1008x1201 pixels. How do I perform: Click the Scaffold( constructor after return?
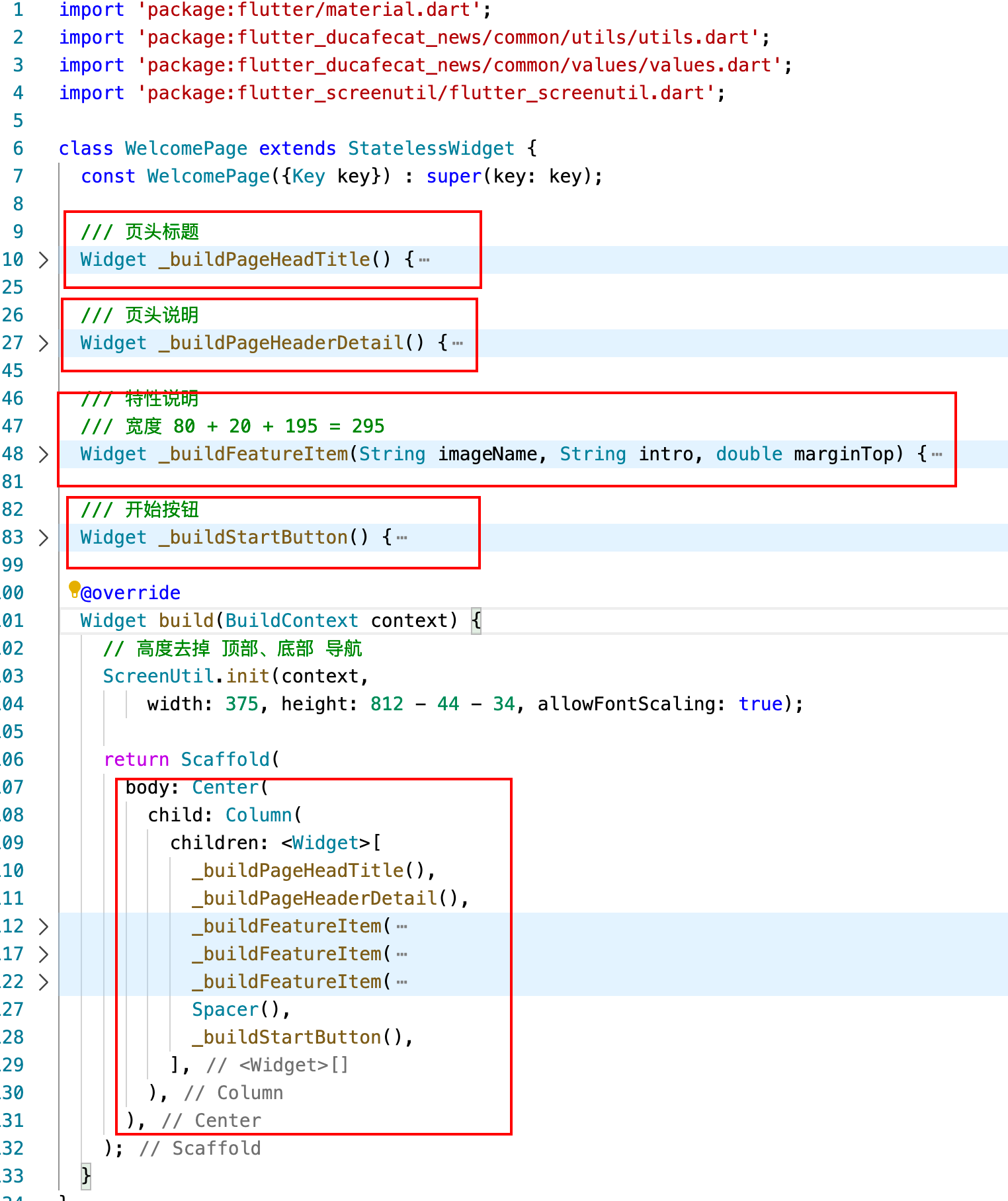point(230,760)
